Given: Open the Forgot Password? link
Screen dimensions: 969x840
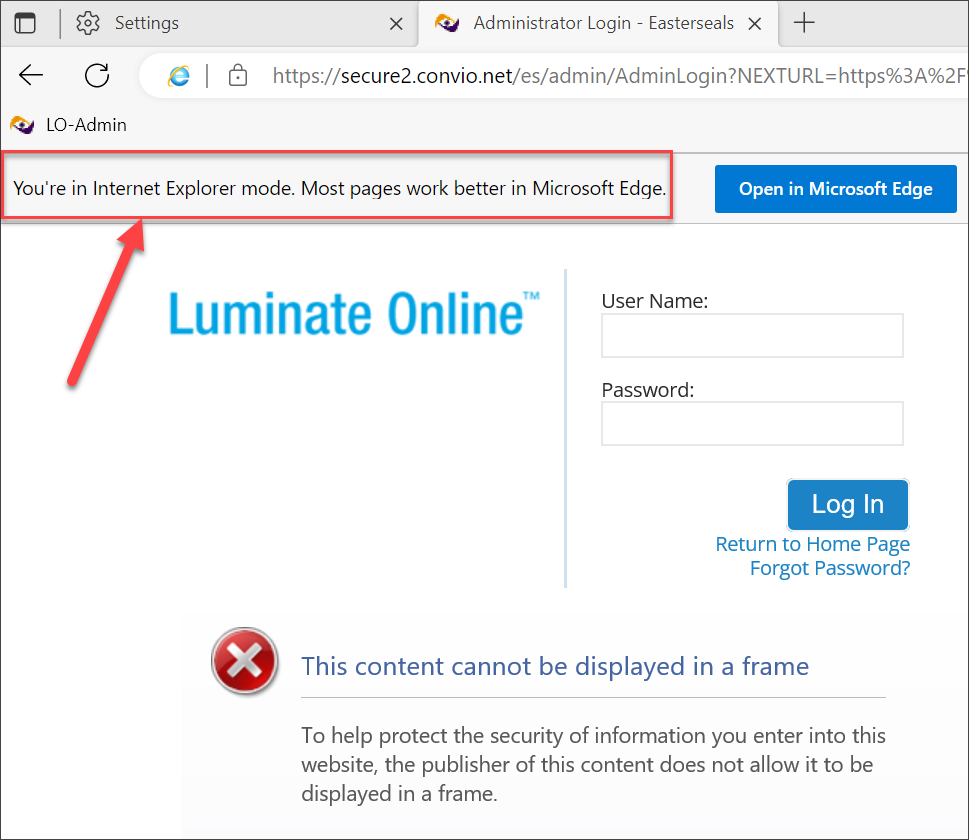Looking at the screenshot, I should pos(830,568).
